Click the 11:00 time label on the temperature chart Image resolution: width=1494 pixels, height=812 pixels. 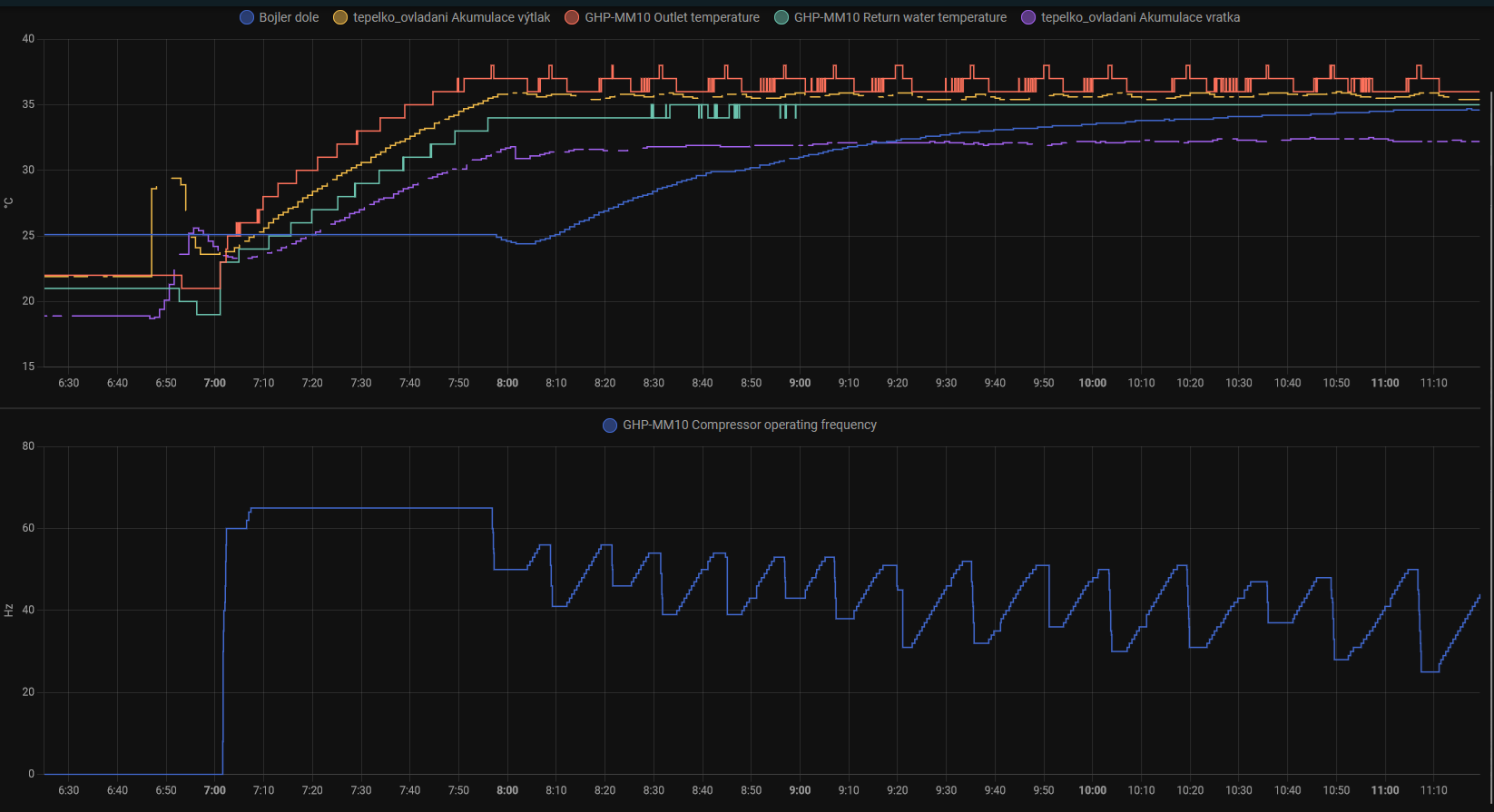coord(1385,383)
